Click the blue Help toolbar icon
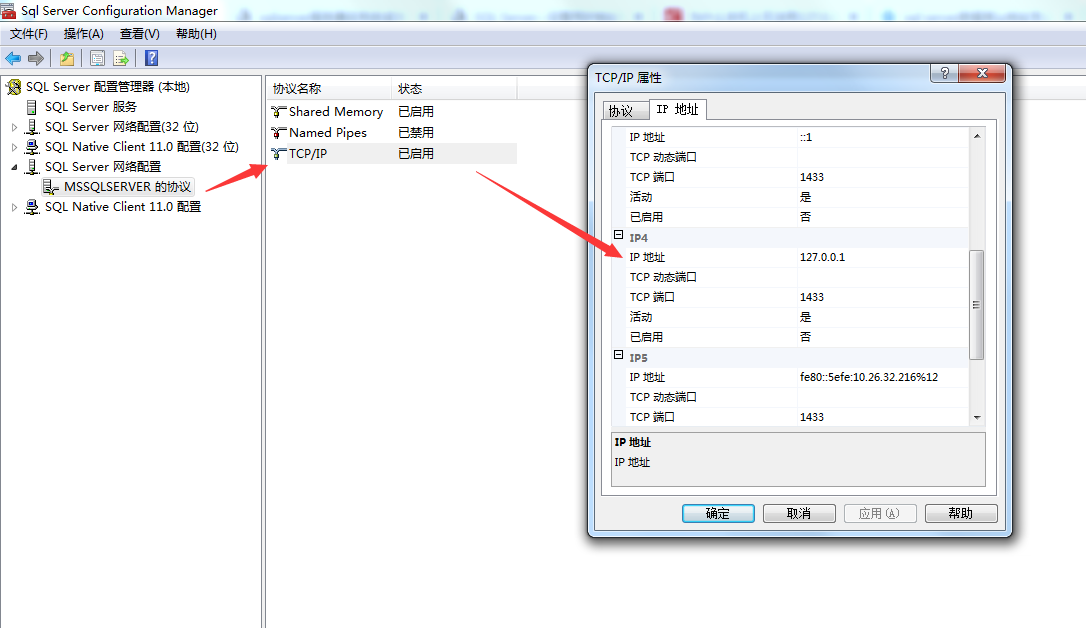The height and width of the screenshot is (628, 1086). 152,59
